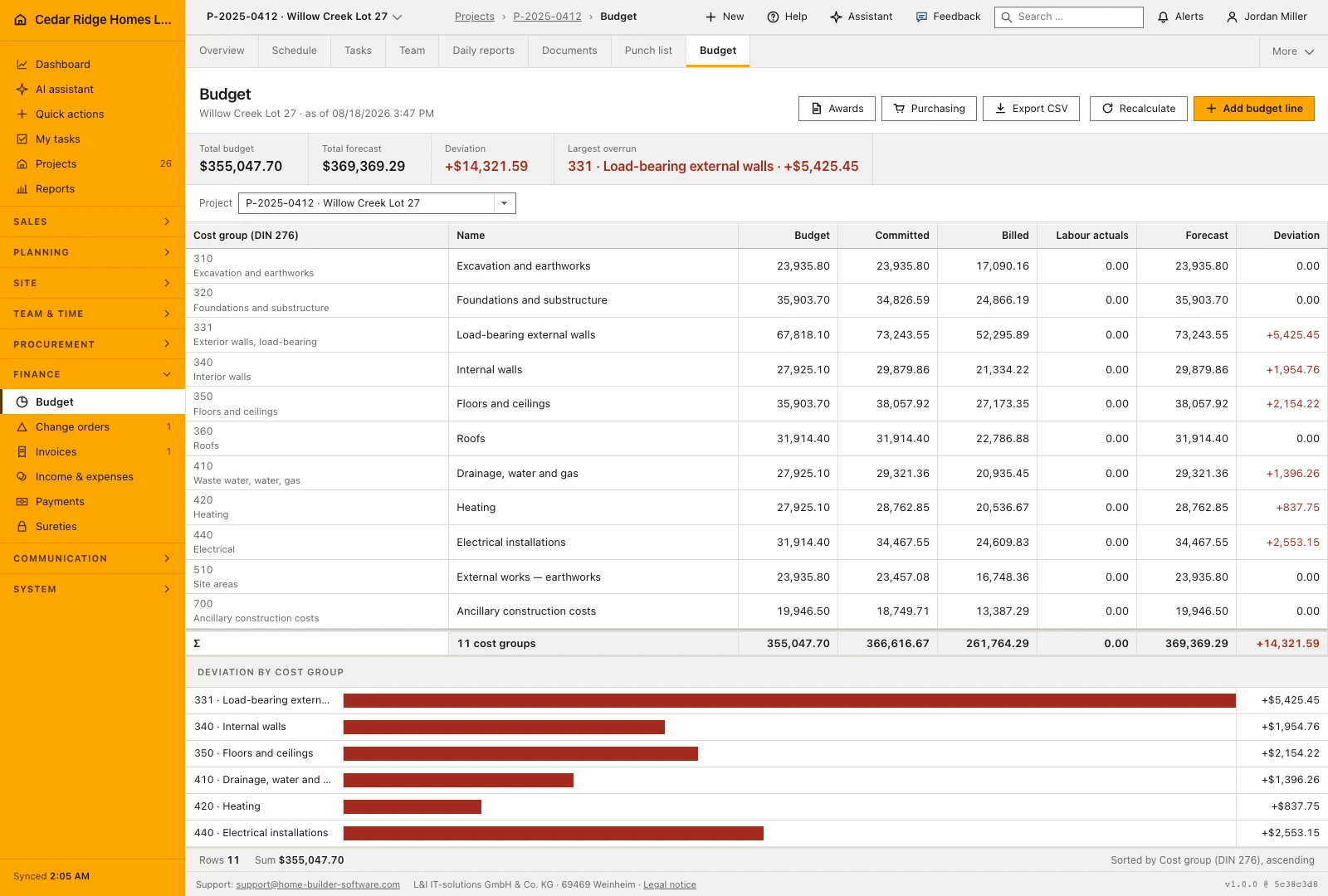Image resolution: width=1328 pixels, height=896 pixels.
Task: Select the 310 Excavation and earthworks row
Action: point(756,266)
